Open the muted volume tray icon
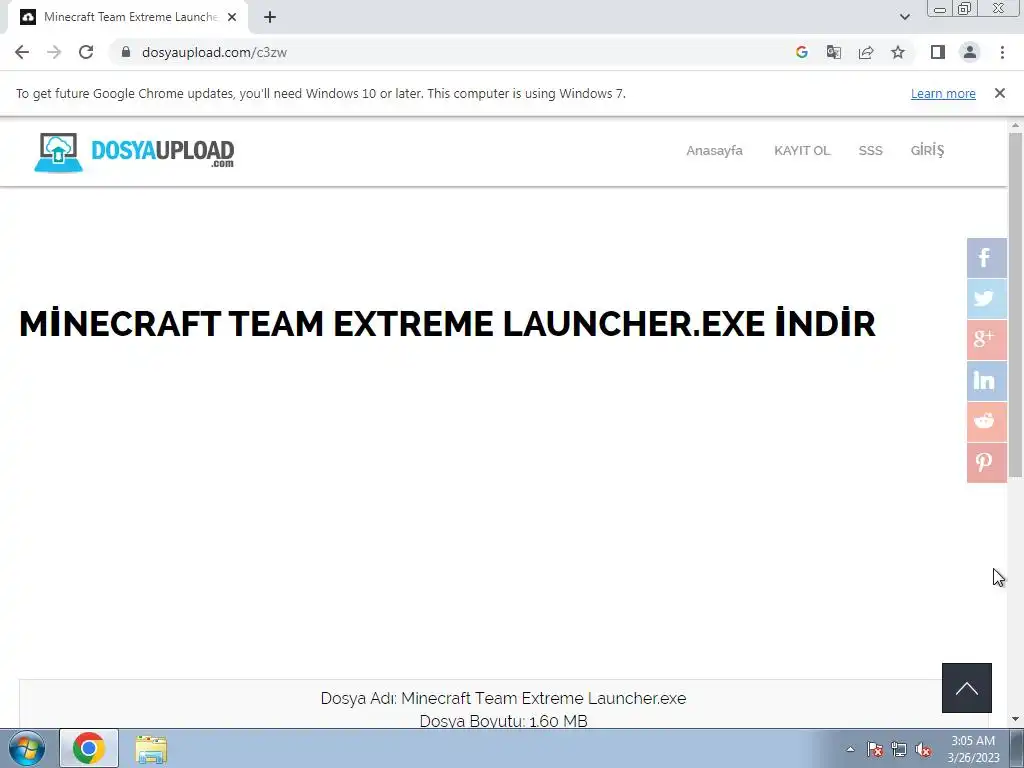 [x=923, y=749]
